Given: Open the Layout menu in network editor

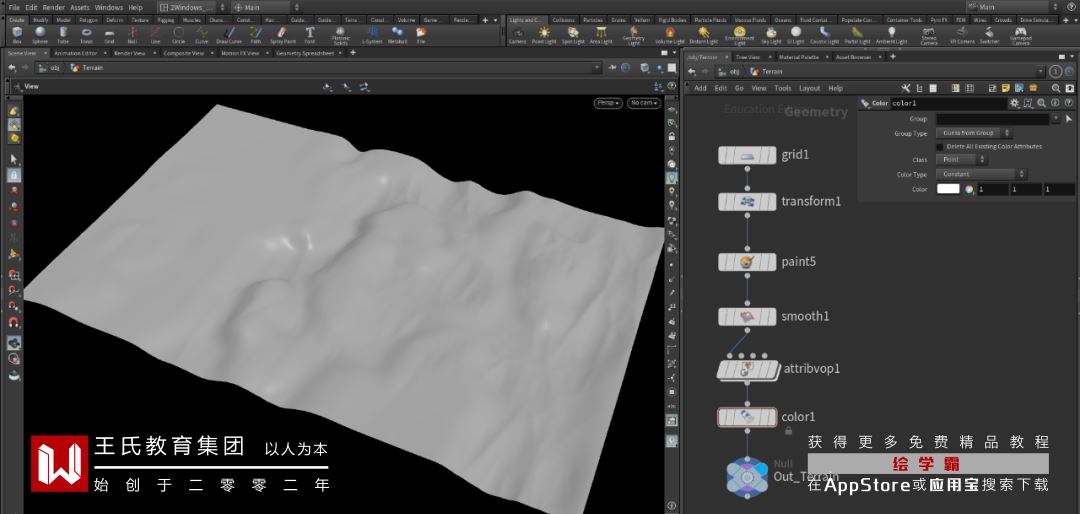Looking at the screenshot, I should point(809,88).
